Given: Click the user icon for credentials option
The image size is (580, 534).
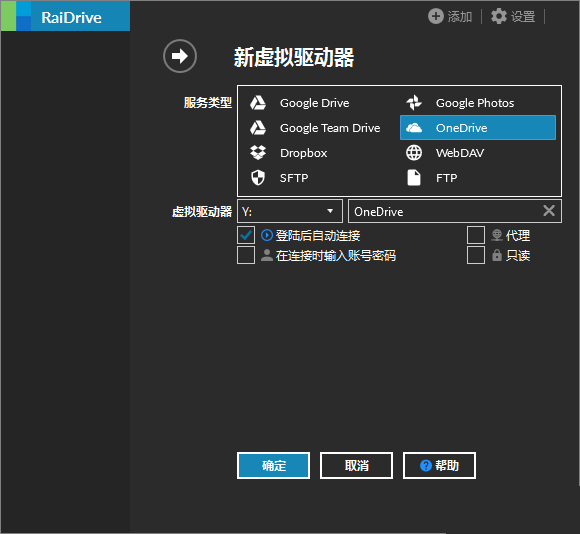Looking at the screenshot, I should pyautogui.click(x=267, y=255).
